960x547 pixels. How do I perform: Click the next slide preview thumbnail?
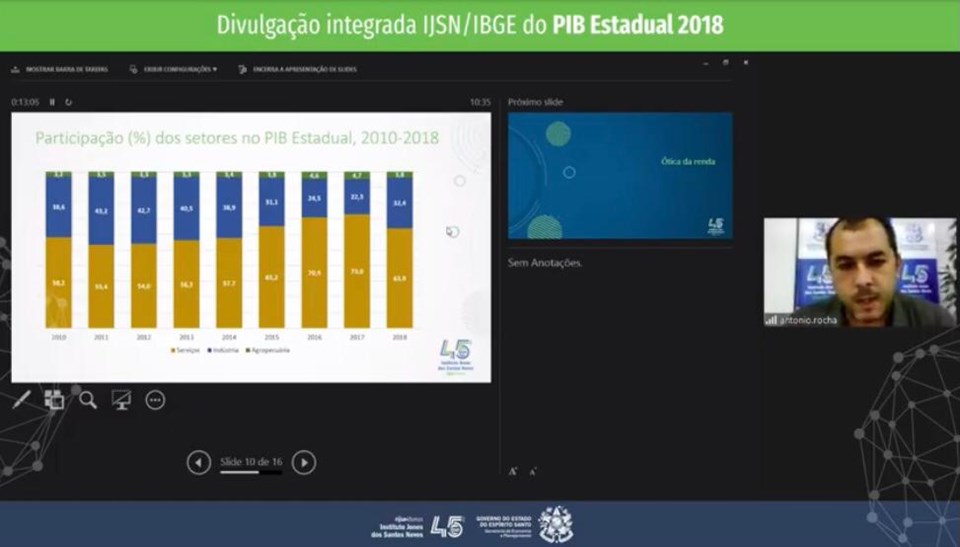coord(619,176)
